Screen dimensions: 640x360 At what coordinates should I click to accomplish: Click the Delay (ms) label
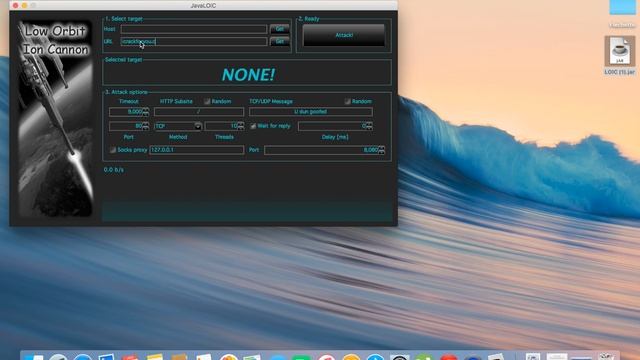(x=335, y=137)
